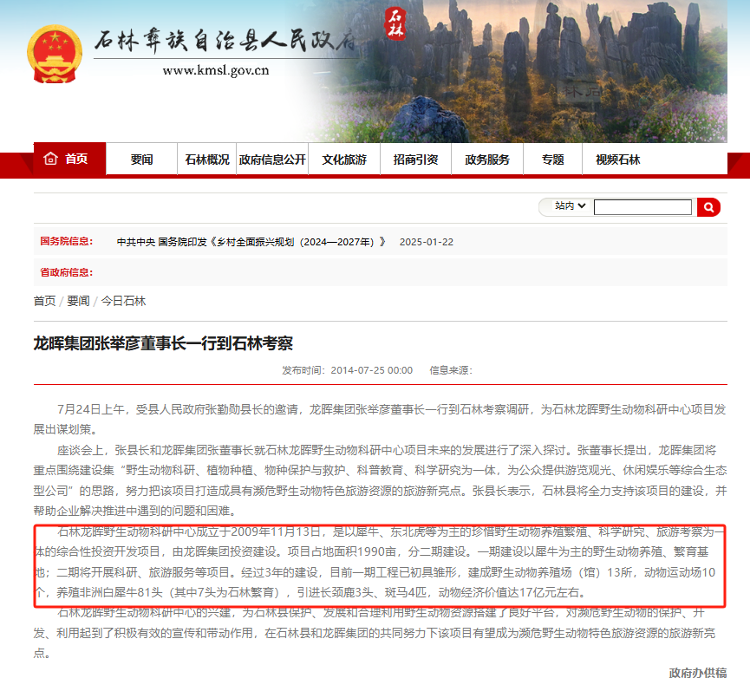Screen dimensions: 750x678
Task: Click 首页 in the breadcrumb
Action: [44, 301]
